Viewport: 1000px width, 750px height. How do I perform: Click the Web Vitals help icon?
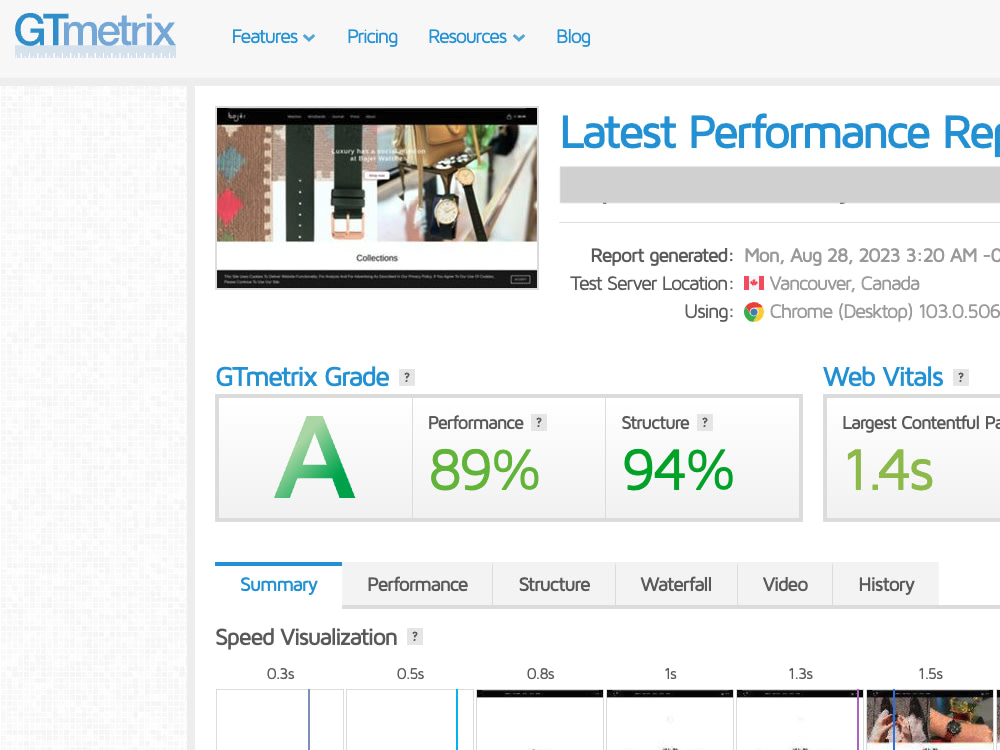point(960,378)
